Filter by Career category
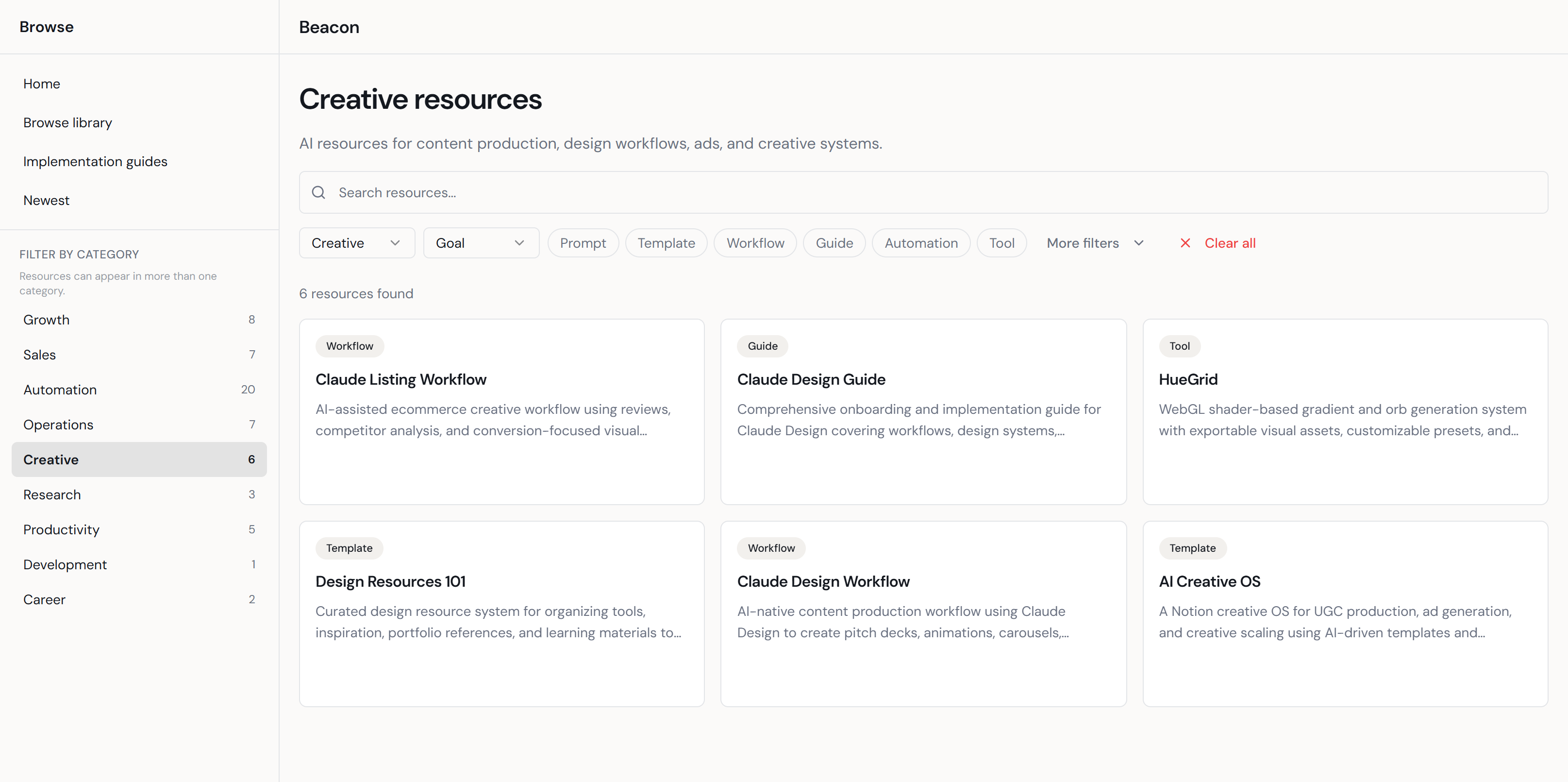Screen dimensions: 1568x782 [x=139, y=600]
